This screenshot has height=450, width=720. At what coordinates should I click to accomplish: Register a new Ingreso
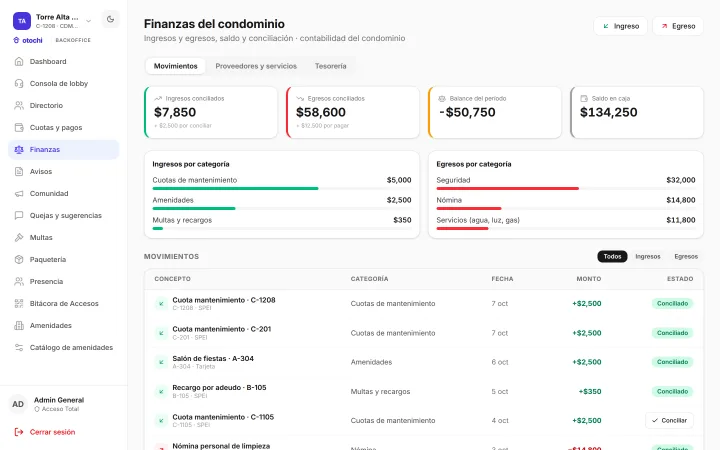(x=620, y=26)
